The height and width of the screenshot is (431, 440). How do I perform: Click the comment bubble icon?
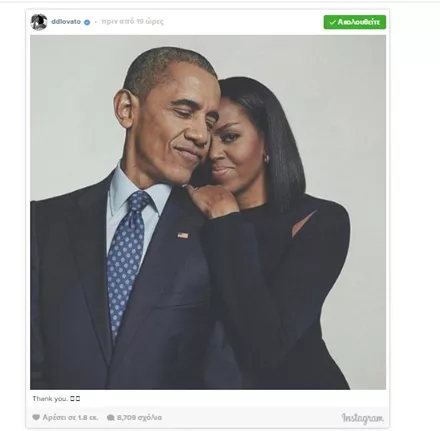(x=111, y=418)
